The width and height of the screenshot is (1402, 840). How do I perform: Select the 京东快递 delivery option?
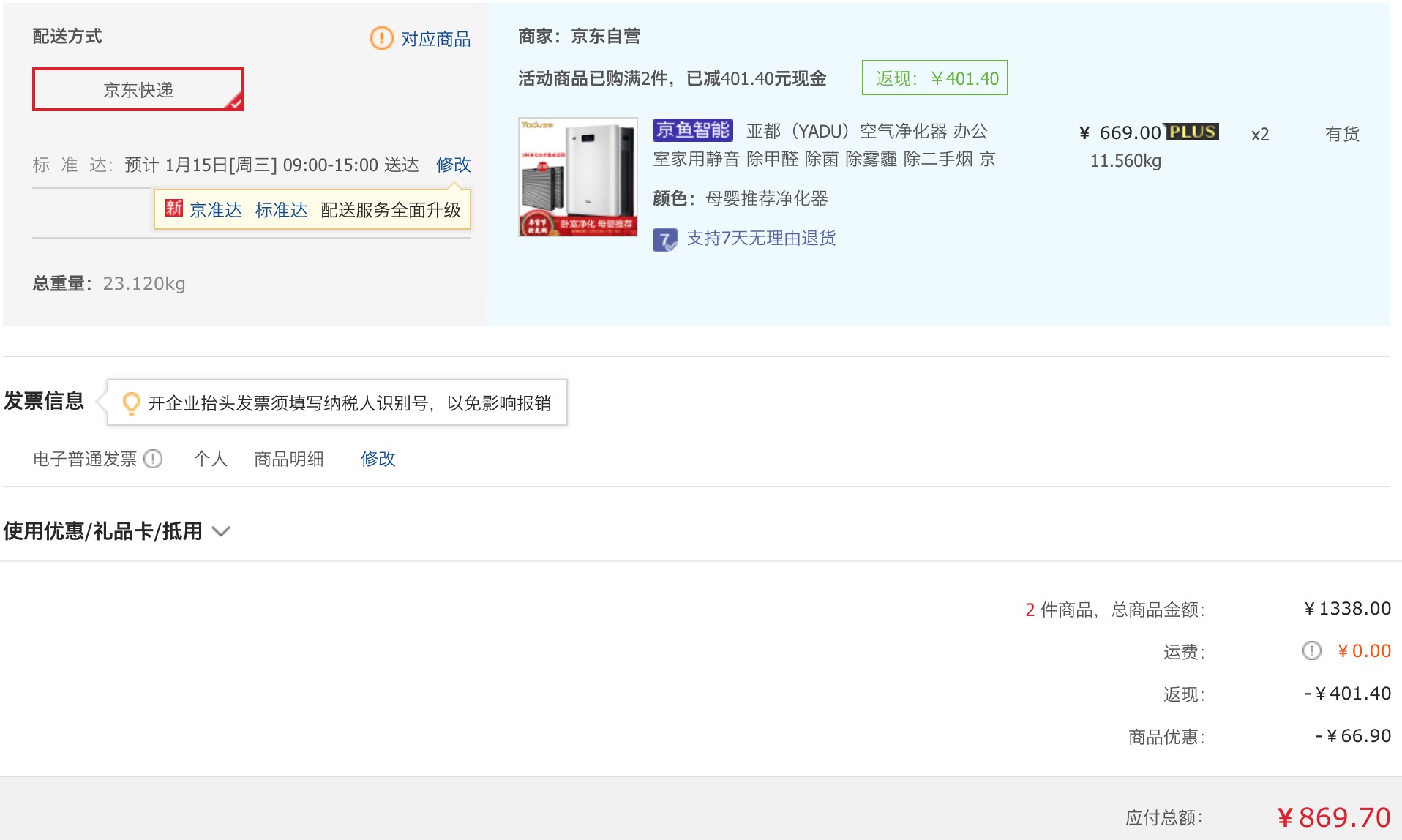pos(138,89)
